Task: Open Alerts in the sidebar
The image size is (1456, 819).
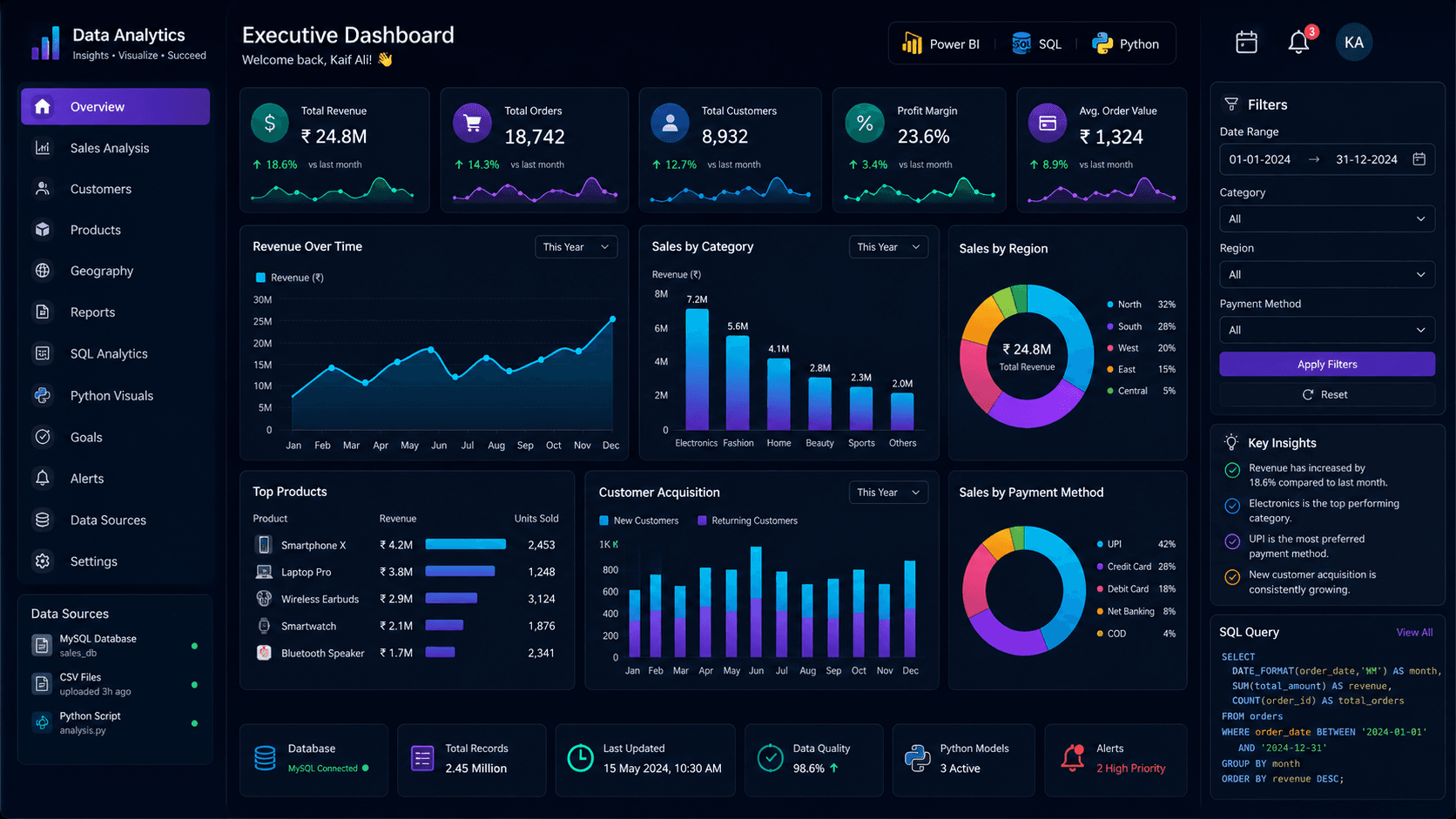Action: tap(115, 479)
